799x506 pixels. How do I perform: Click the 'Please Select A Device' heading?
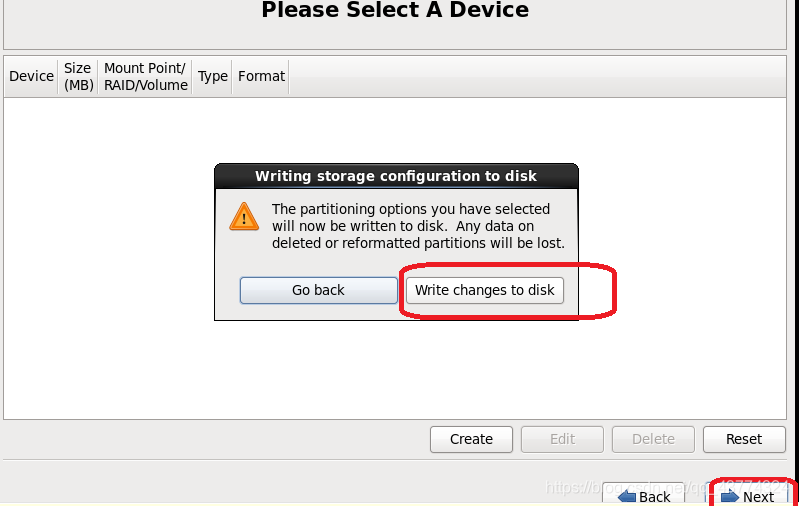pos(395,10)
